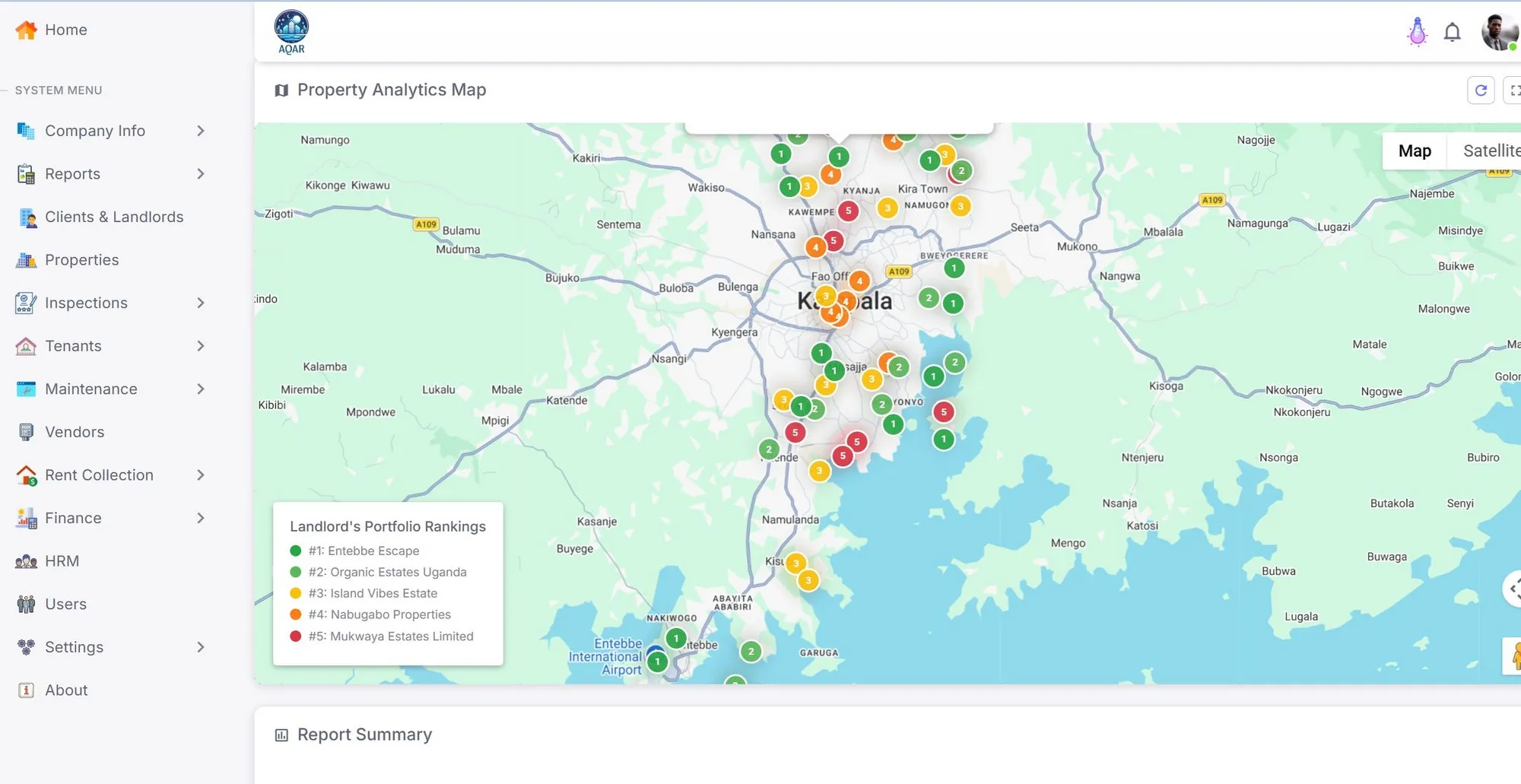The image size is (1521, 784).
Task: Click the red #5 Mukwaya Estates legend dot
Action: 296,636
